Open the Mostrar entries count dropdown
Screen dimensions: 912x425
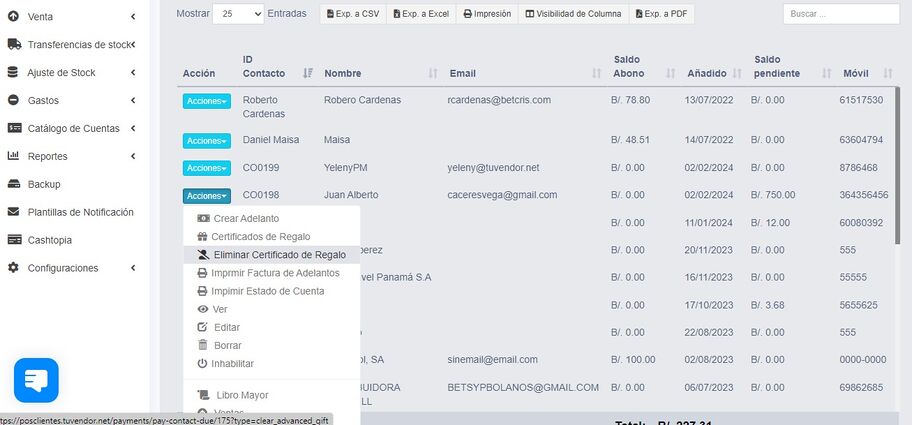(238, 14)
